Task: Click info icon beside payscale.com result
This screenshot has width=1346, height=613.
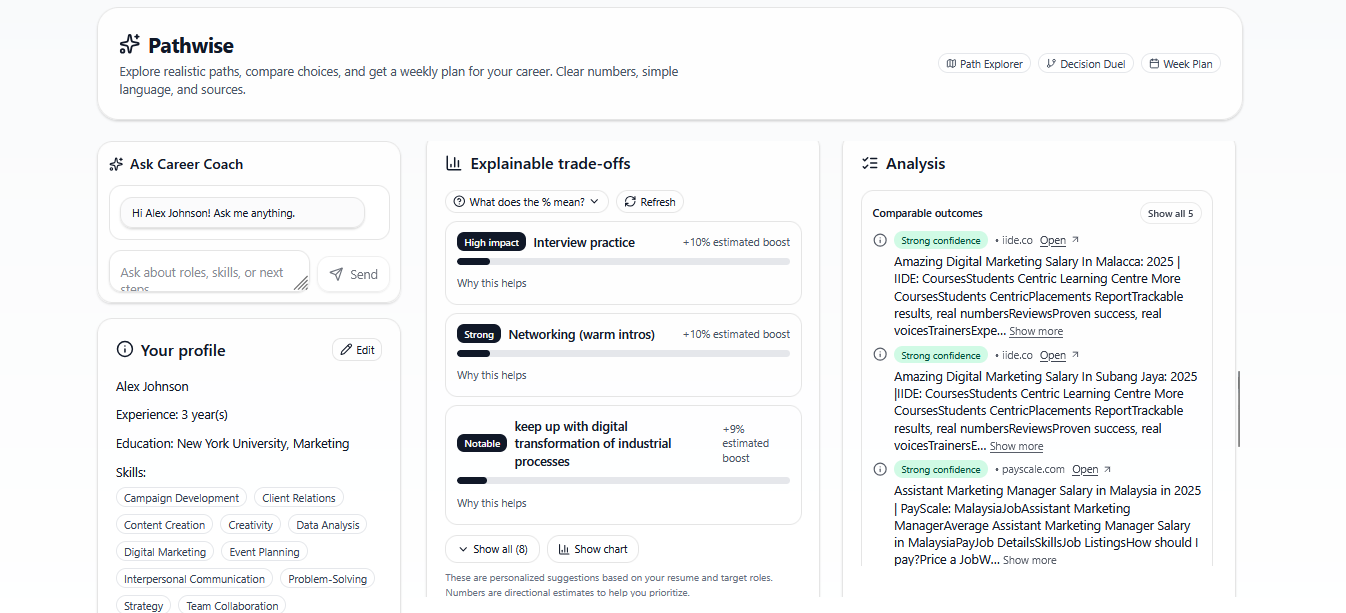Action: (x=880, y=469)
